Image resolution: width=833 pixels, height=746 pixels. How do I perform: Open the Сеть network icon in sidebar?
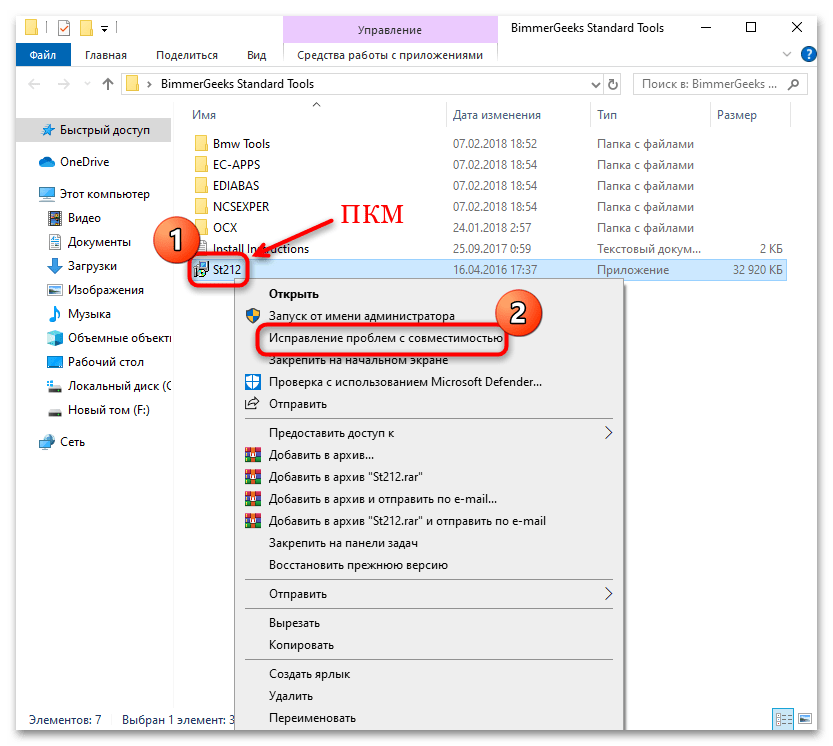tap(47, 442)
